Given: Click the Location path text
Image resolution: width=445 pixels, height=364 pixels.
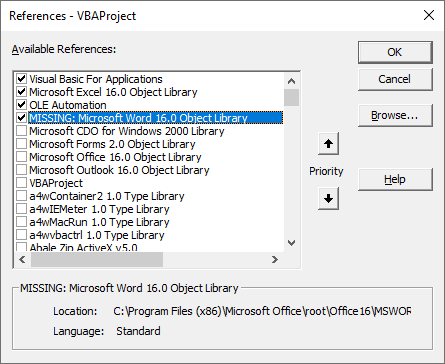Looking at the screenshot, I should pyautogui.click(x=262, y=311).
